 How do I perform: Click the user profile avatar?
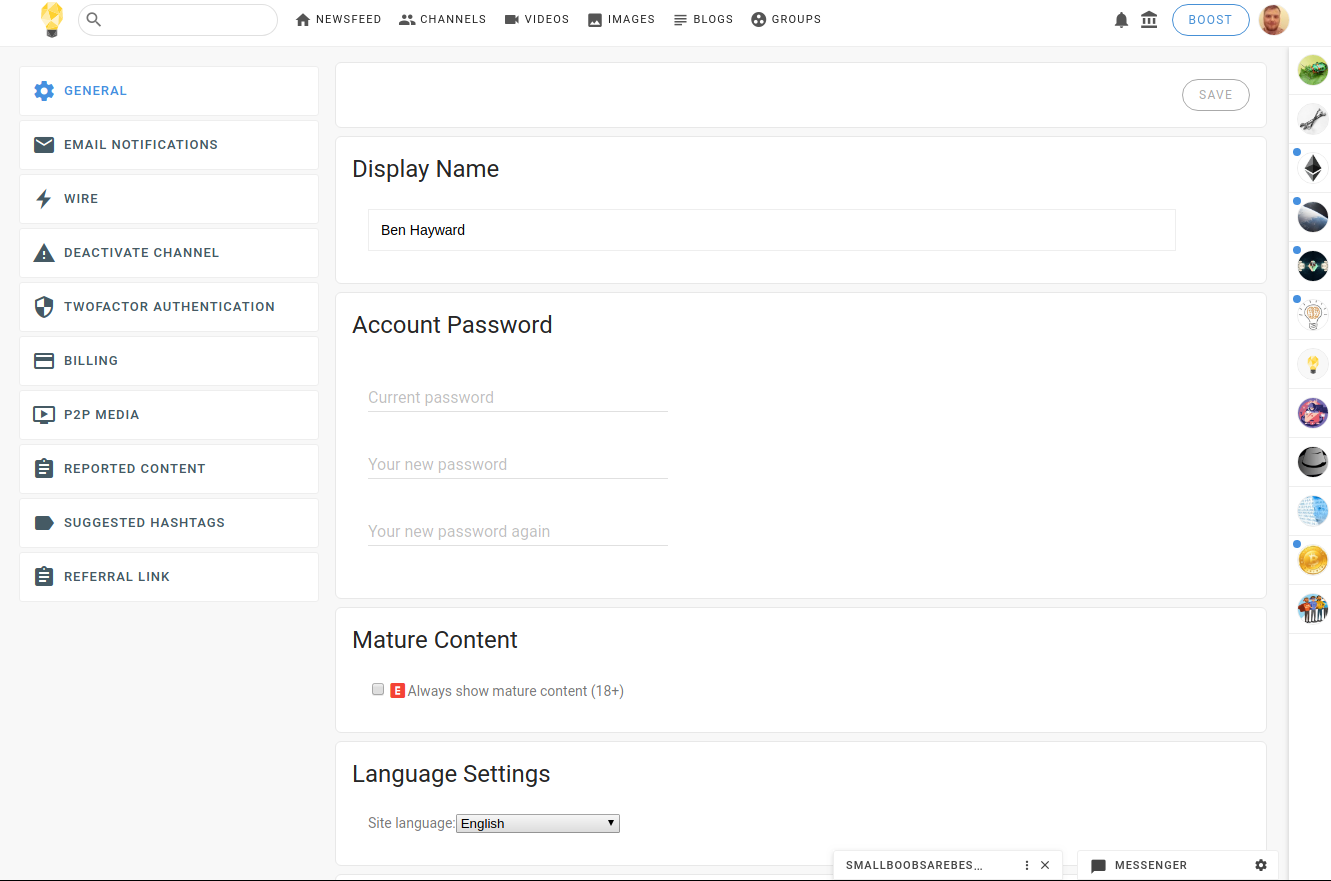tap(1274, 20)
